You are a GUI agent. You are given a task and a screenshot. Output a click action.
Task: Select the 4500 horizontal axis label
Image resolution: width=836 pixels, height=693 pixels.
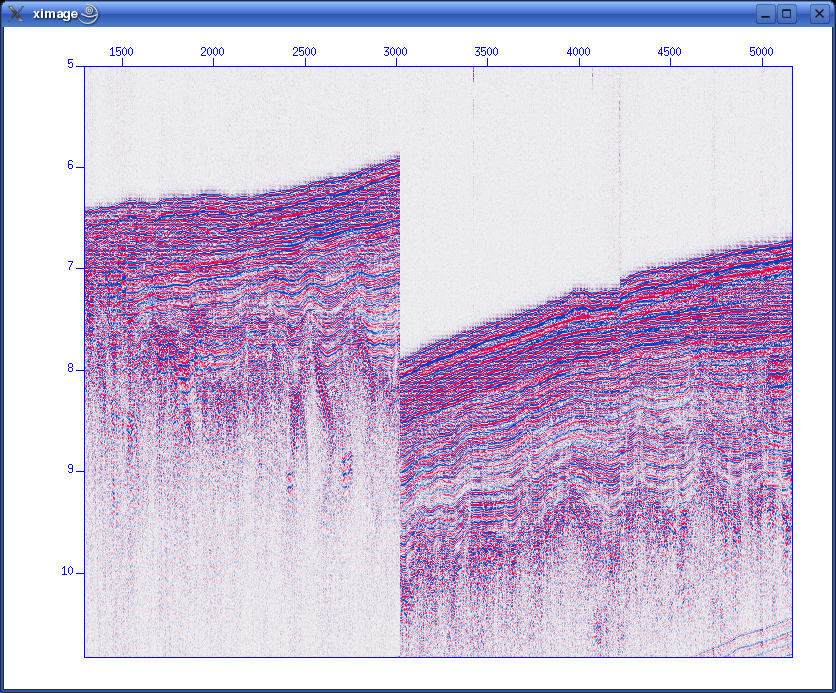(x=669, y=51)
